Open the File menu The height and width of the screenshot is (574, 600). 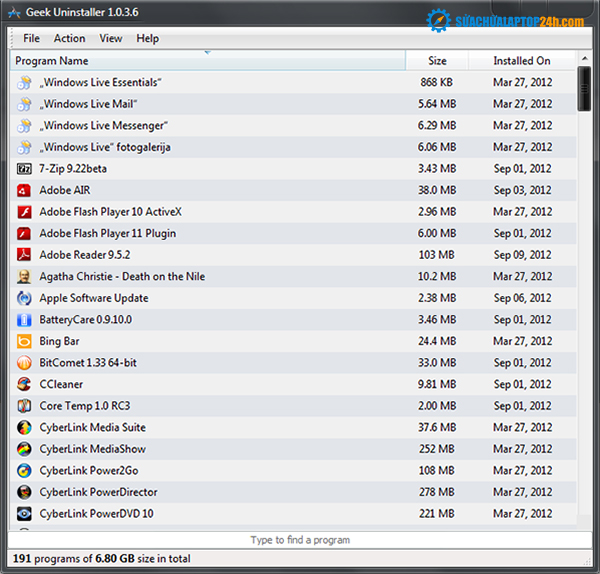[31, 38]
